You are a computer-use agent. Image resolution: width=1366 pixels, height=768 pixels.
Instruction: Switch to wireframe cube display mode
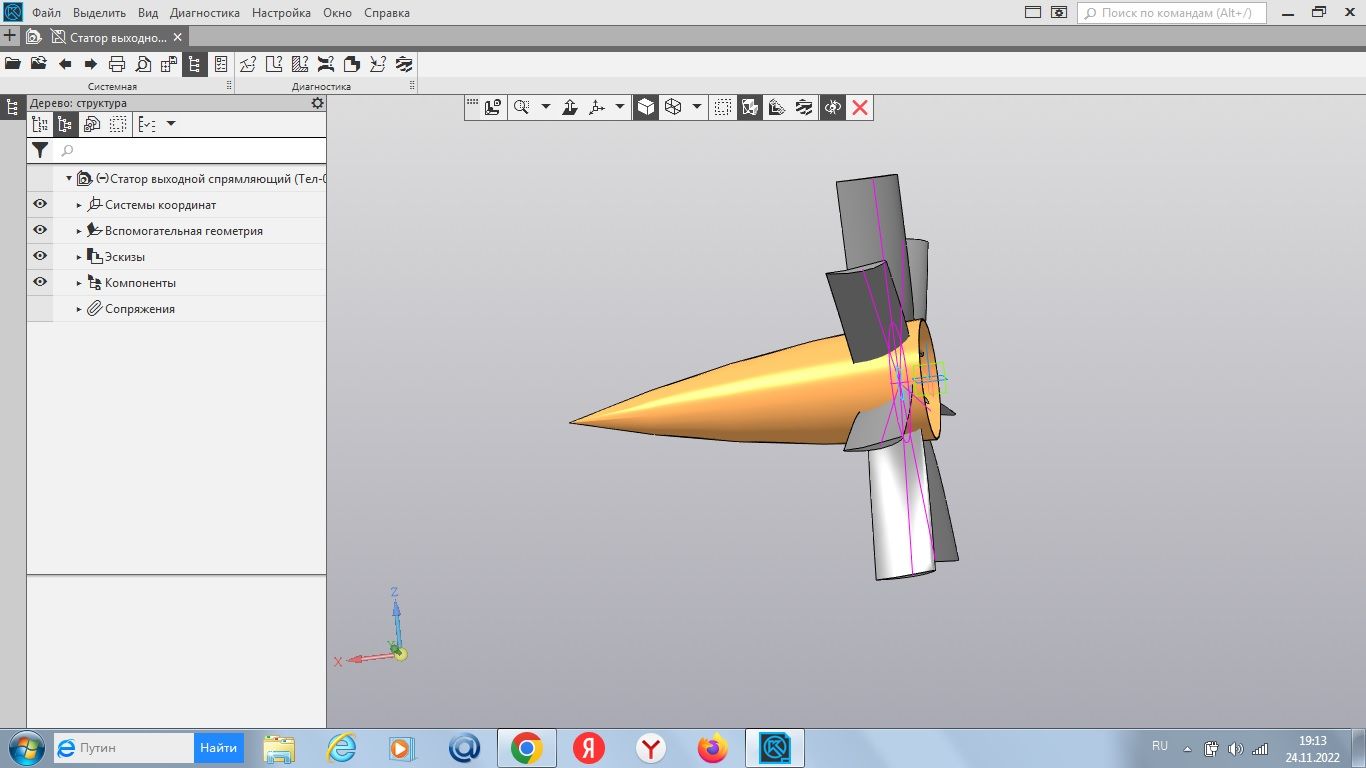coord(673,107)
